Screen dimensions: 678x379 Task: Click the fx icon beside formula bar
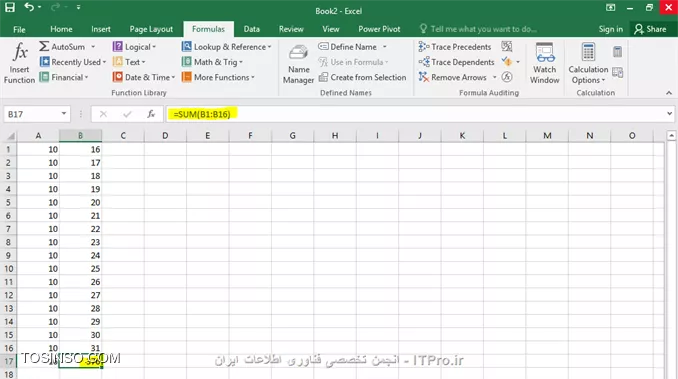click(x=151, y=114)
